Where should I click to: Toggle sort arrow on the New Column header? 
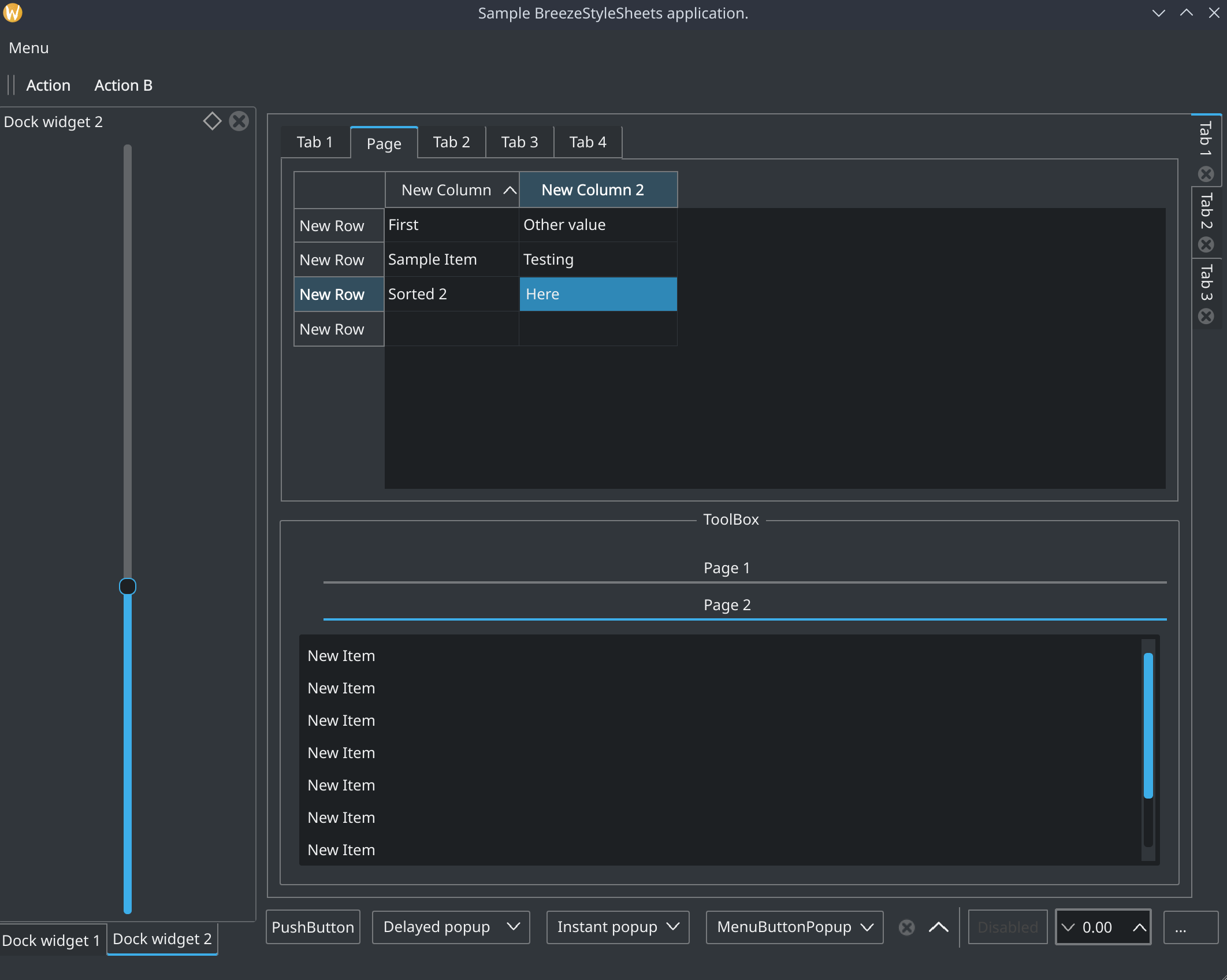(510, 190)
